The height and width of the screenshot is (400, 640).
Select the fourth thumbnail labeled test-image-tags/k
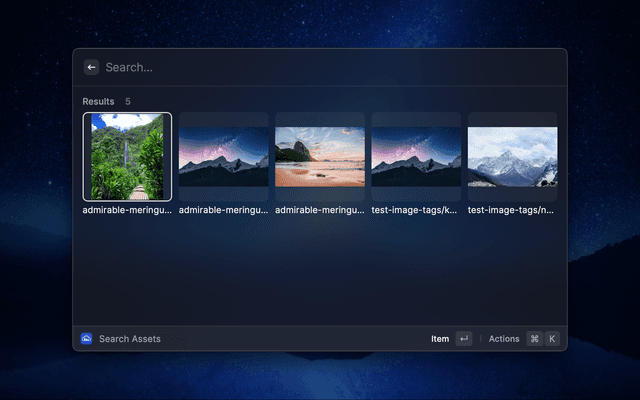416,156
